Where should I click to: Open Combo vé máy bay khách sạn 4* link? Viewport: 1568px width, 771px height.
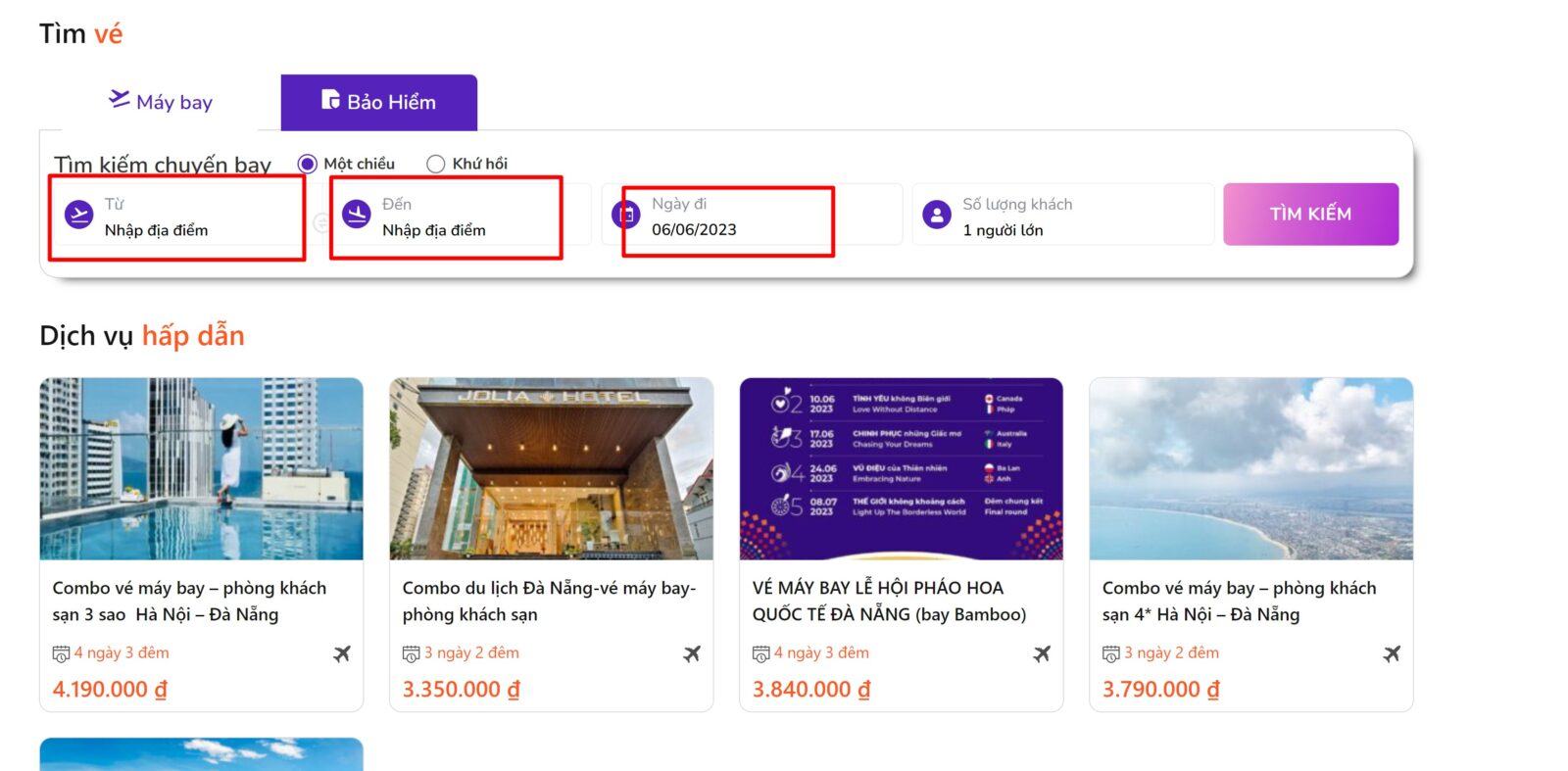[x=1239, y=601]
